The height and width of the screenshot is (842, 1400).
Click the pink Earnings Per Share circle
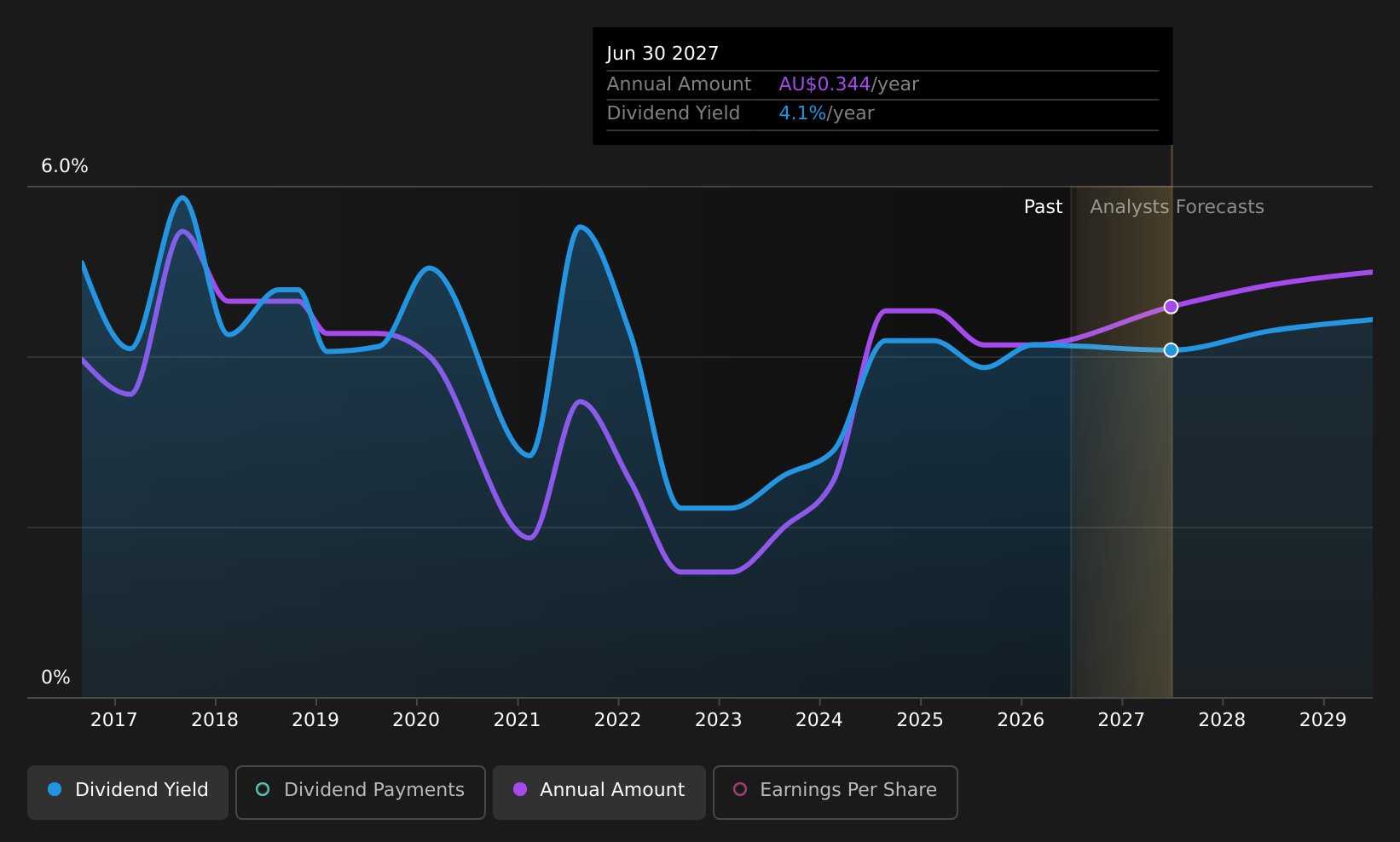740,789
